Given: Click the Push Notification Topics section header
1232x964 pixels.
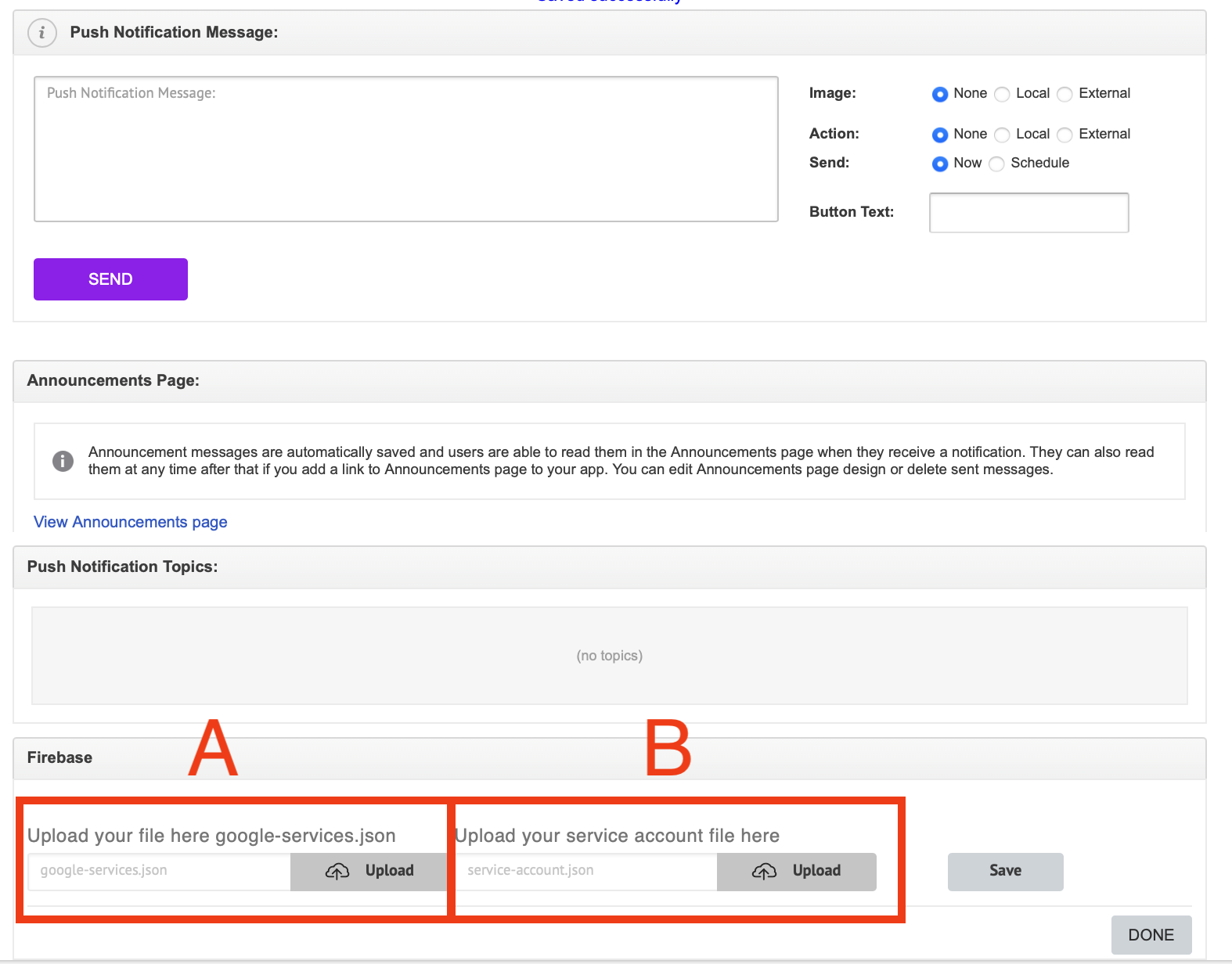Looking at the screenshot, I should [610, 567].
